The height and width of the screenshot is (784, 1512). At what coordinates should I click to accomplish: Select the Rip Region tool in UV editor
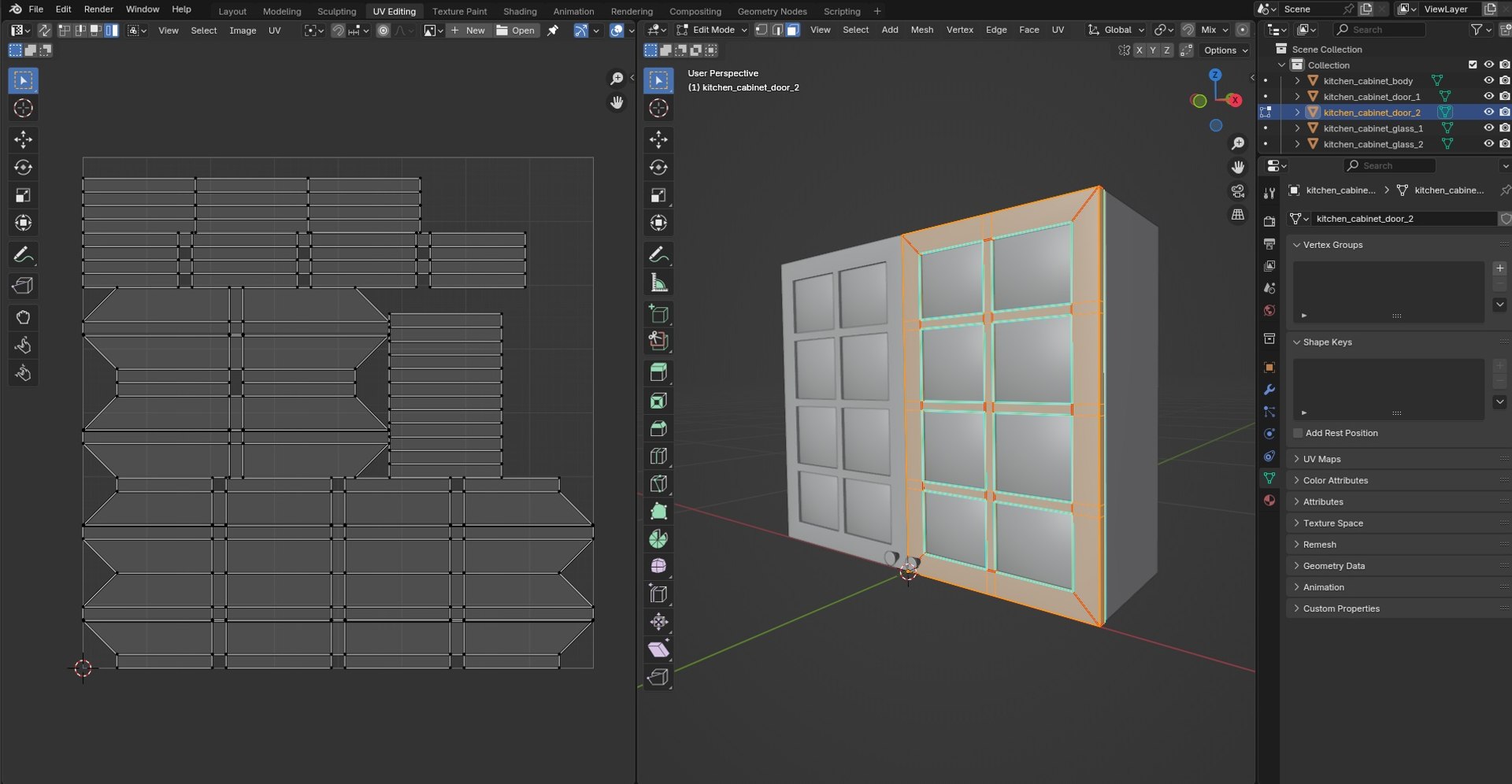click(x=23, y=286)
